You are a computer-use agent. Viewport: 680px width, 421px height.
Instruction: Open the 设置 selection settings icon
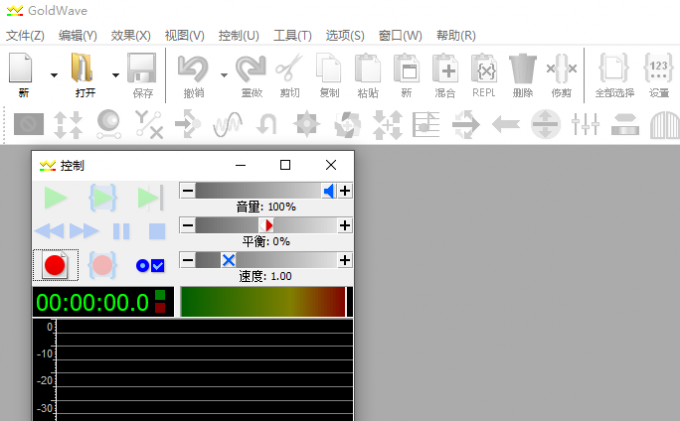tap(659, 75)
